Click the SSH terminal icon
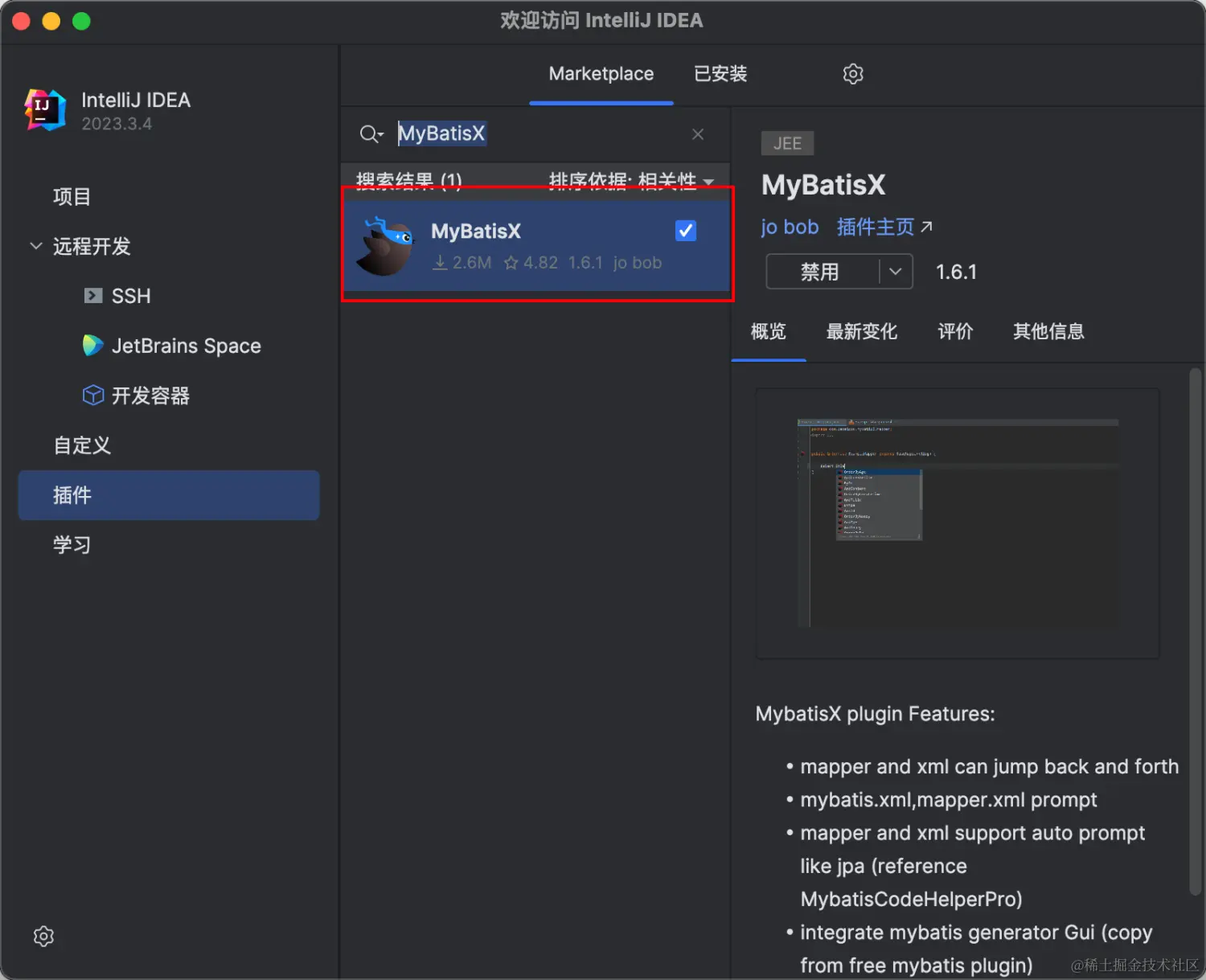 93,296
